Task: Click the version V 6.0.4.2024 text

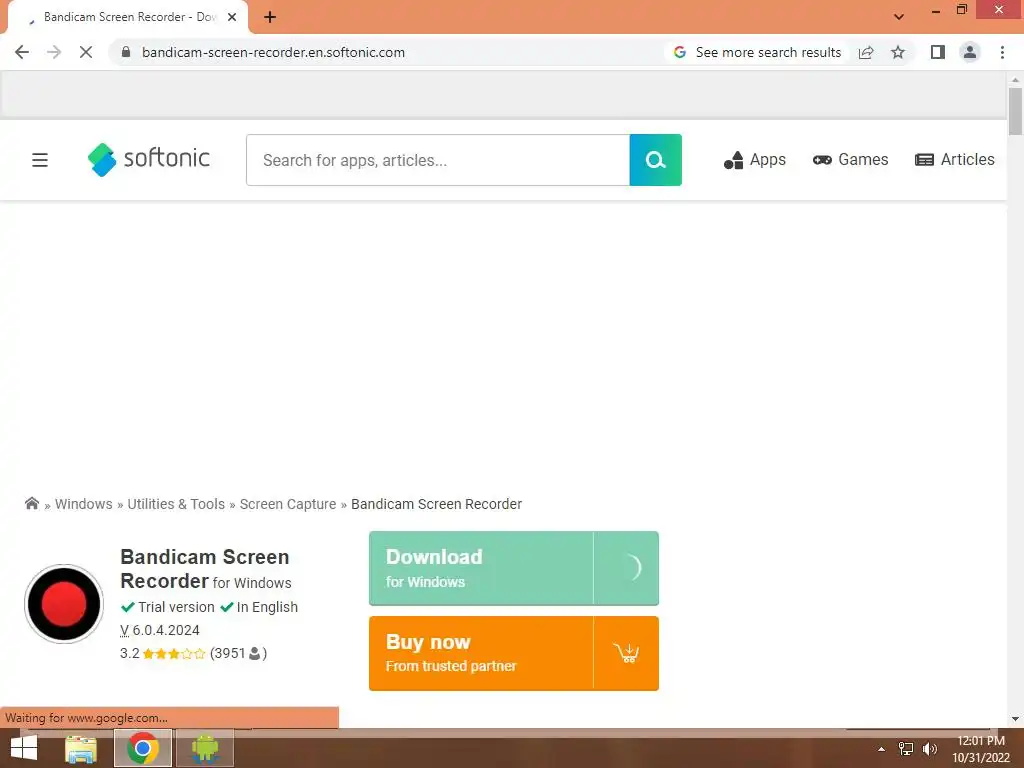Action: tap(160, 630)
